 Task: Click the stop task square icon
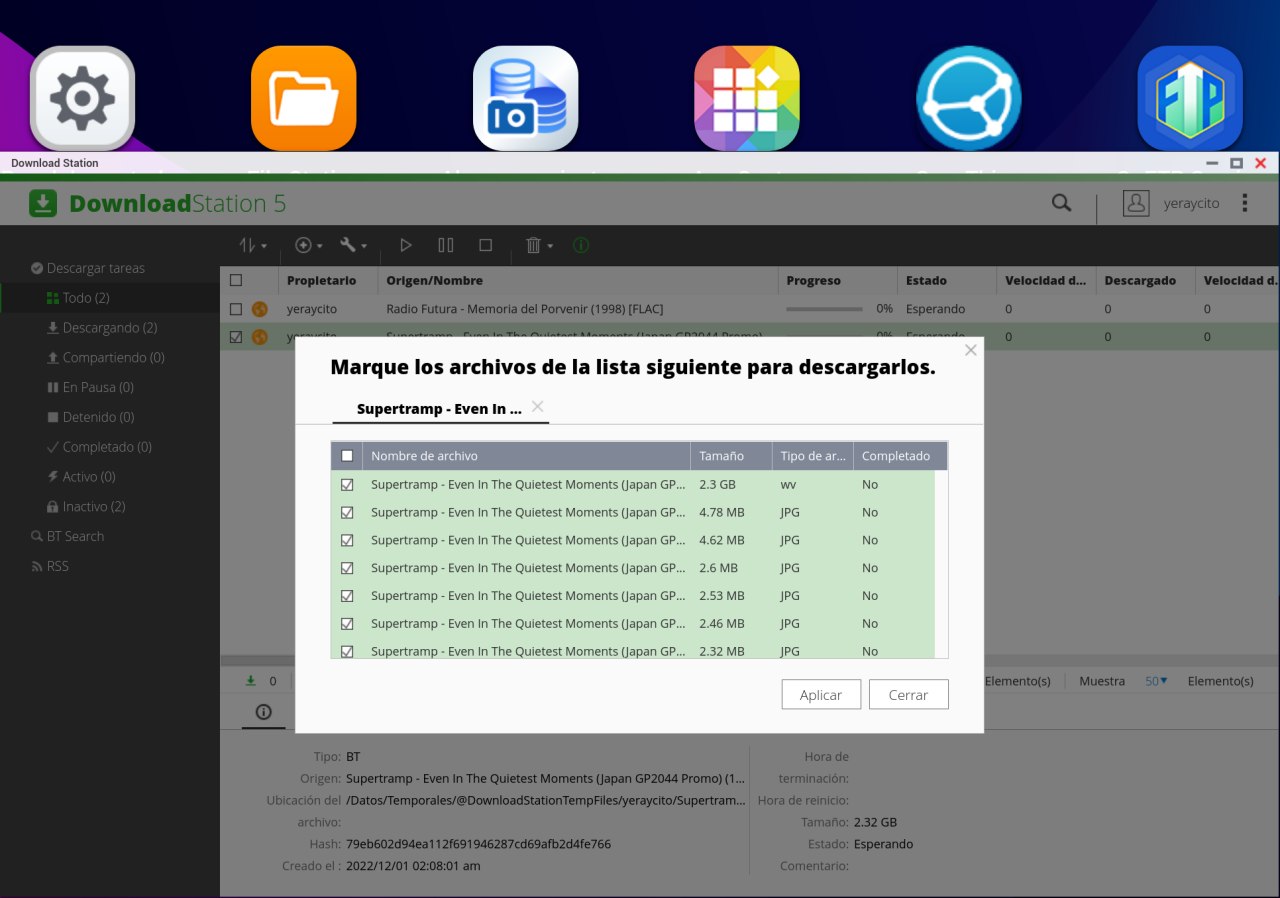click(485, 245)
